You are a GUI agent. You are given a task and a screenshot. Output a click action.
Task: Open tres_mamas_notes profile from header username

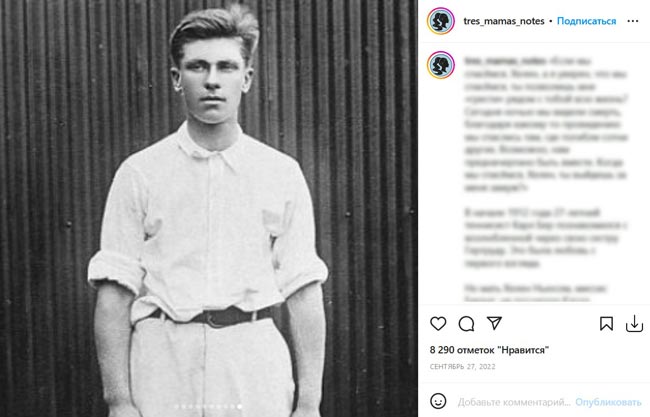(x=504, y=21)
